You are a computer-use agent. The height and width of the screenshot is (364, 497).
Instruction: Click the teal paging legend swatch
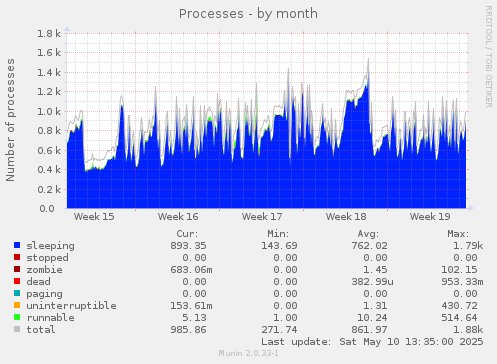(x=17, y=293)
